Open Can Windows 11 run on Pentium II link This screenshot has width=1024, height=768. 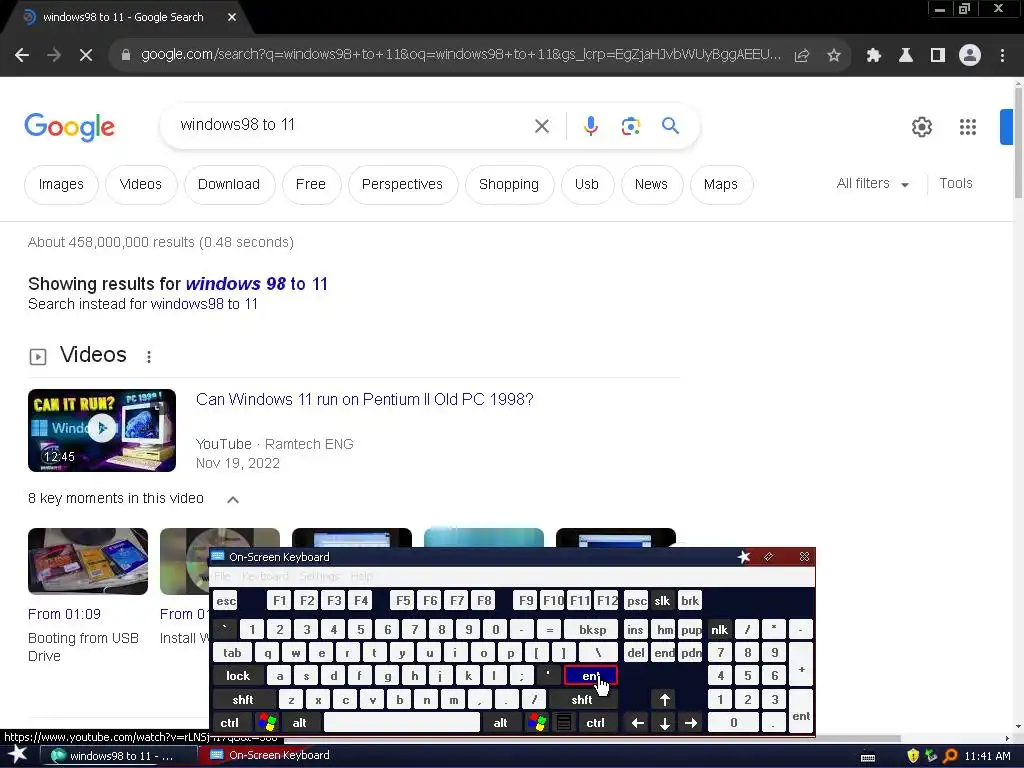coord(364,400)
